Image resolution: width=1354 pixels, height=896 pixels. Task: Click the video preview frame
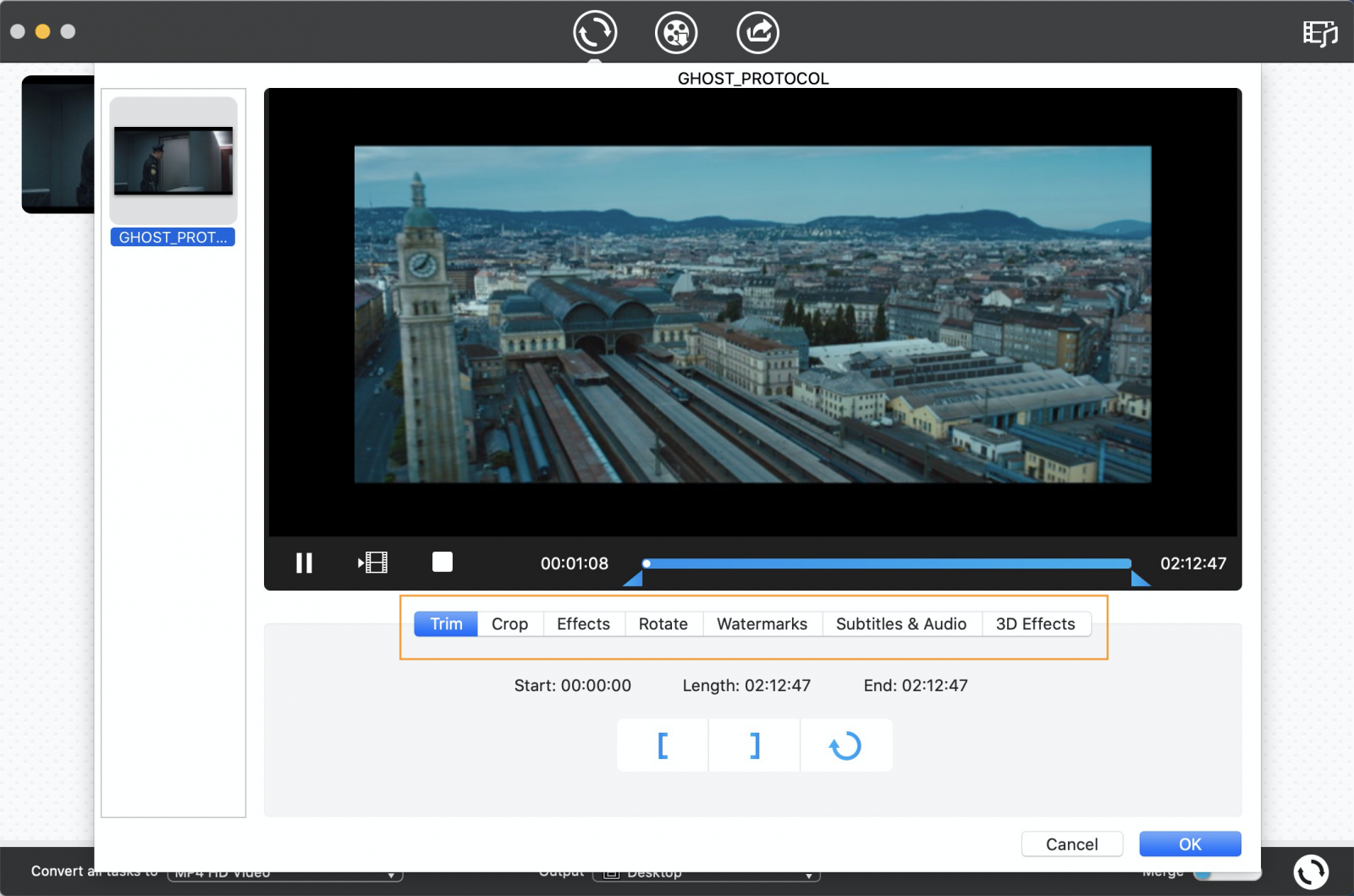coord(752,314)
